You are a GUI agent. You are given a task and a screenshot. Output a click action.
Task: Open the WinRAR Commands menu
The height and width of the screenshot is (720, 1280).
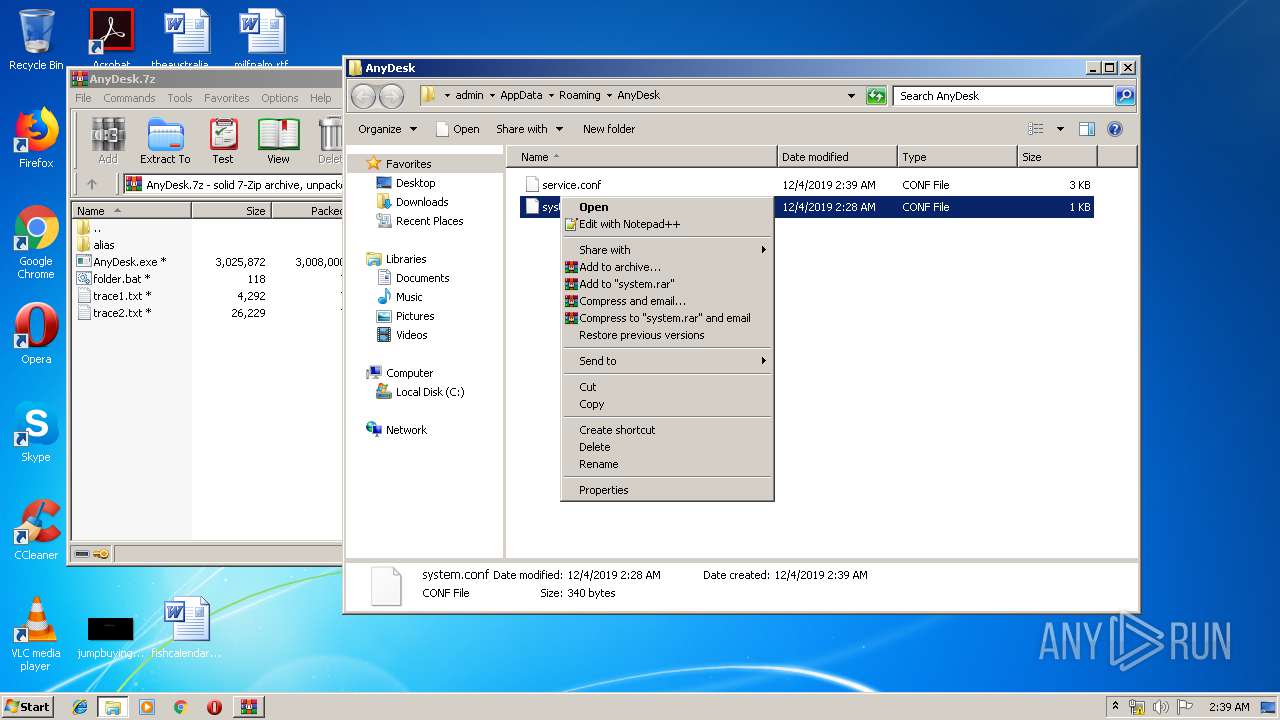pyautogui.click(x=129, y=98)
